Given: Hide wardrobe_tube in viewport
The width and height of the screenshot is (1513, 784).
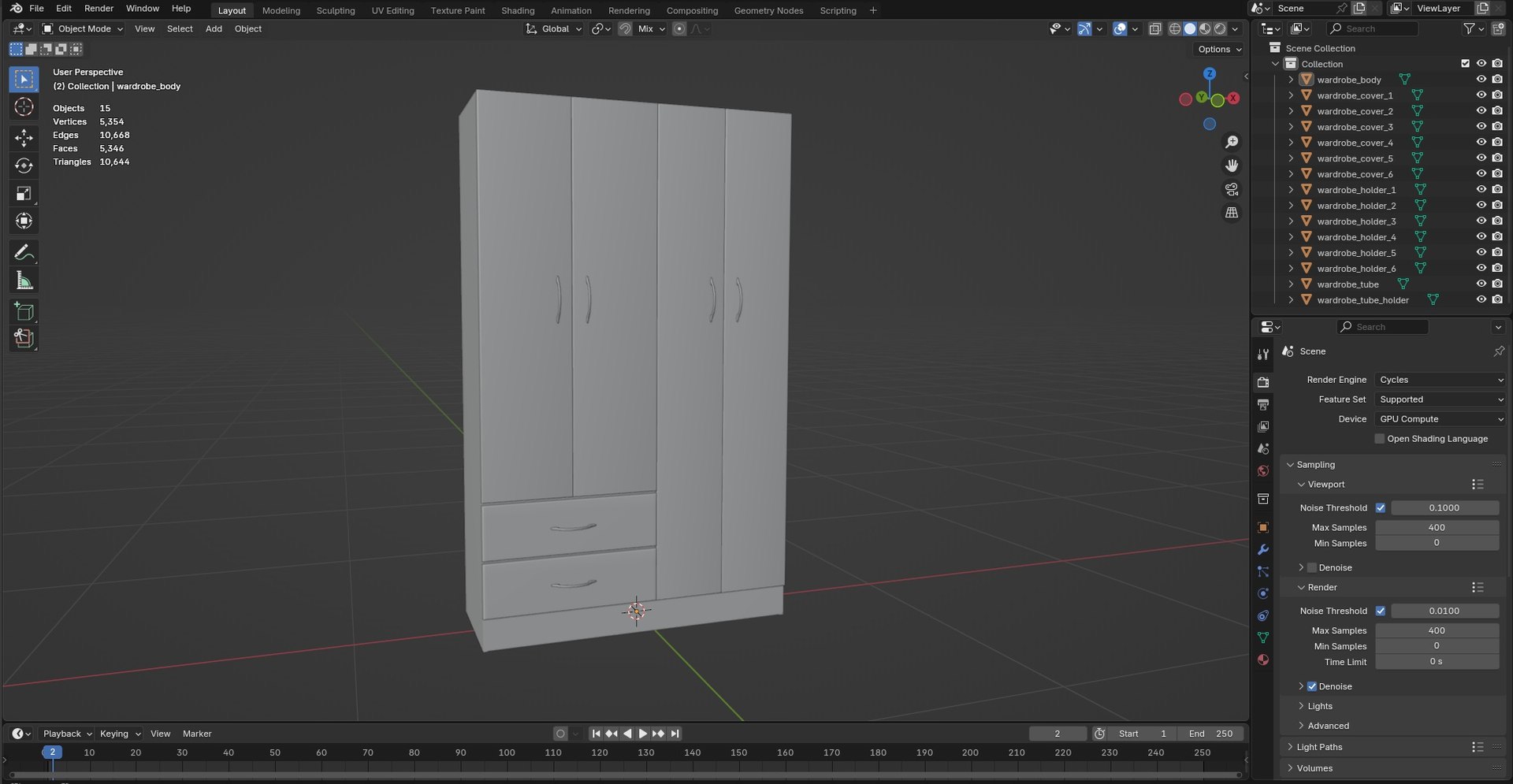Looking at the screenshot, I should click(x=1481, y=284).
